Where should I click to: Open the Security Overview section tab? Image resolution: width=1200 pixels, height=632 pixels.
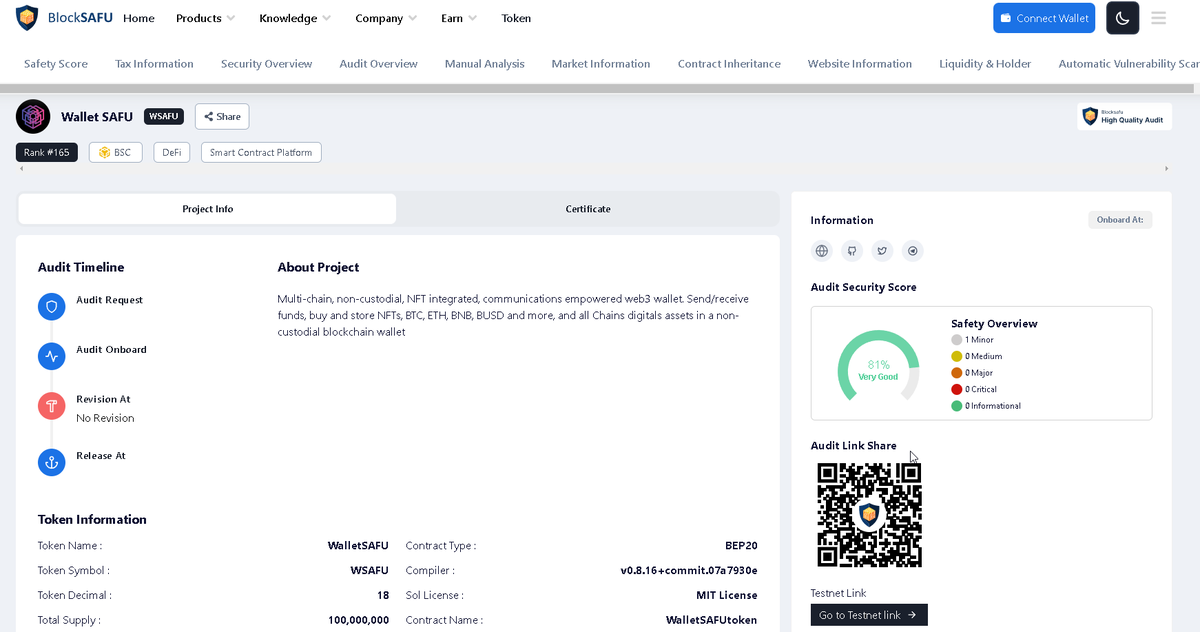point(266,63)
